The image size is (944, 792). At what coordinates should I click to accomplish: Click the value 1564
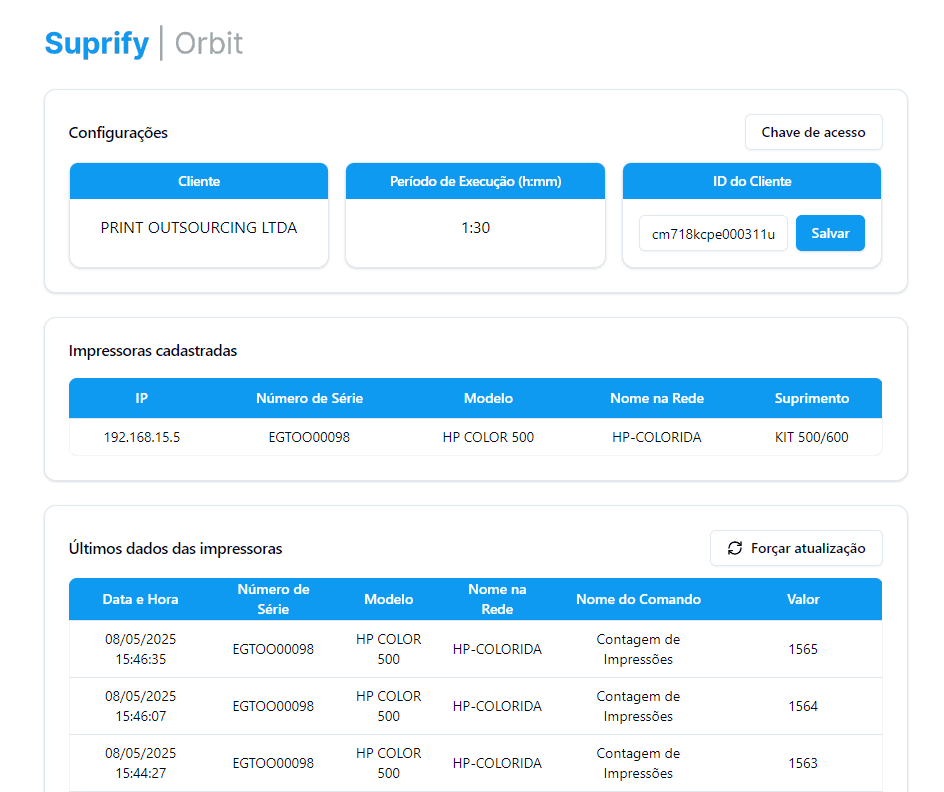pos(803,706)
